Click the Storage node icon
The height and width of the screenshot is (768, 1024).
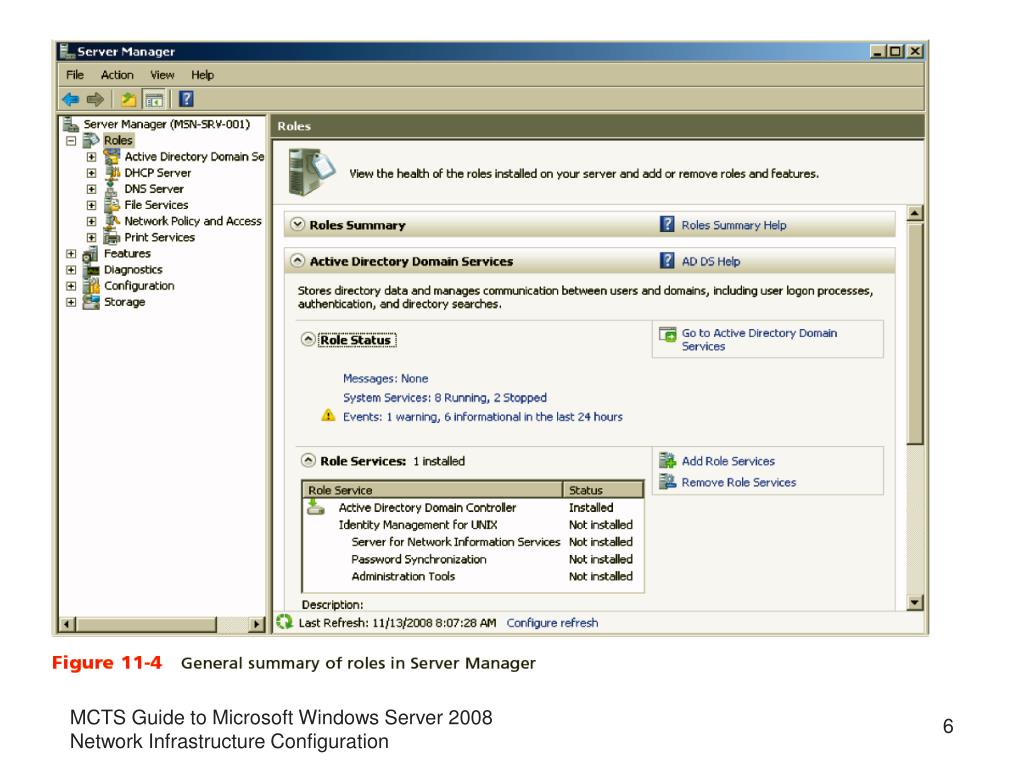coord(91,302)
